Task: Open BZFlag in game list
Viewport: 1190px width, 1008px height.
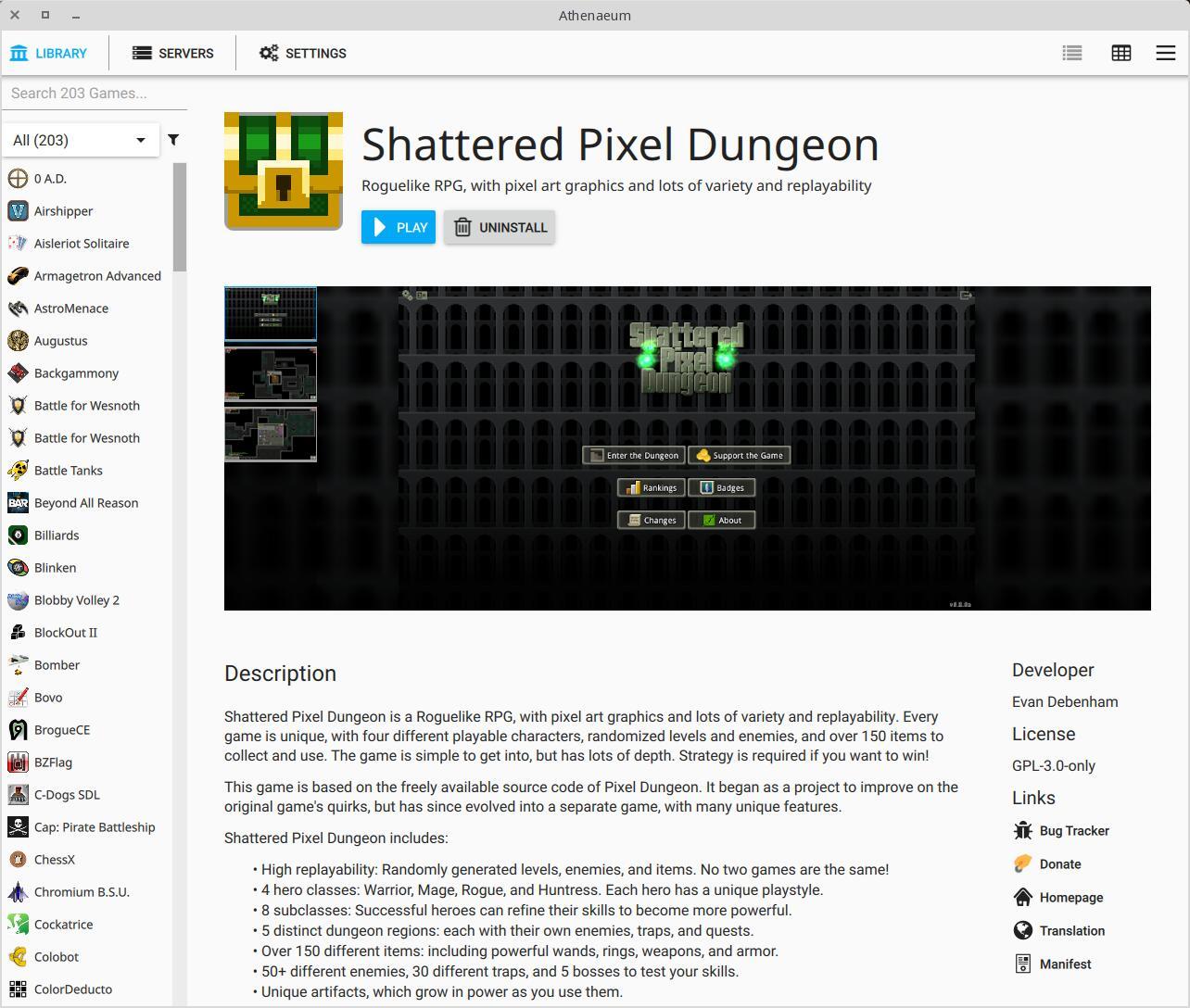Action: pyautogui.click(x=86, y=762)
